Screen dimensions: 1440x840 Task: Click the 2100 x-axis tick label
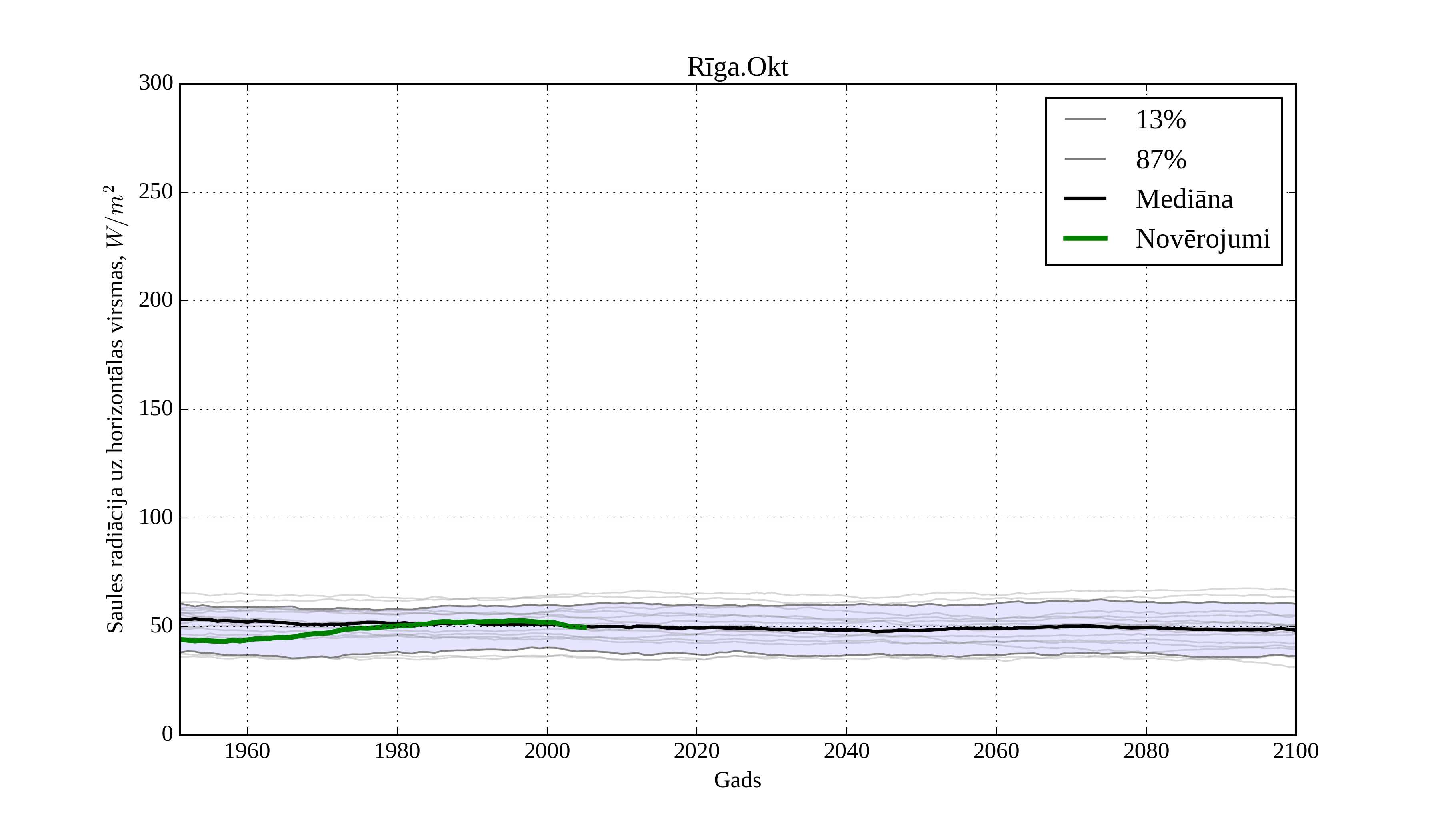[x=1296, y=751]
